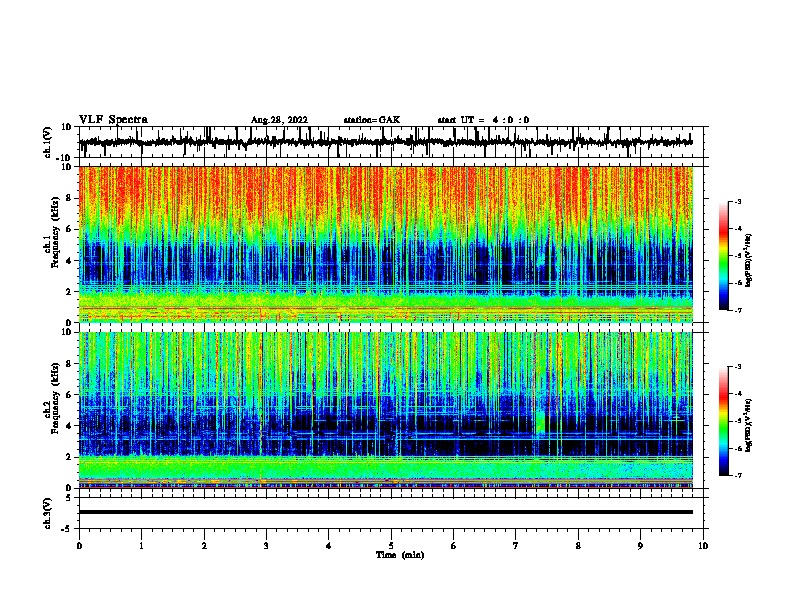Viewport: 792px width, 612px height.
Task: Click the ch.1 spectrogram color scale bar
Action: (x=724, y=256)
